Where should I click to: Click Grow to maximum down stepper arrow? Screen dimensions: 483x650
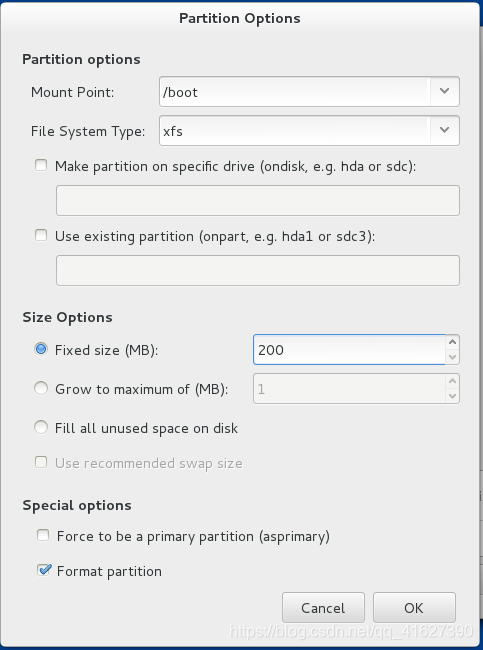pos(452,396)
